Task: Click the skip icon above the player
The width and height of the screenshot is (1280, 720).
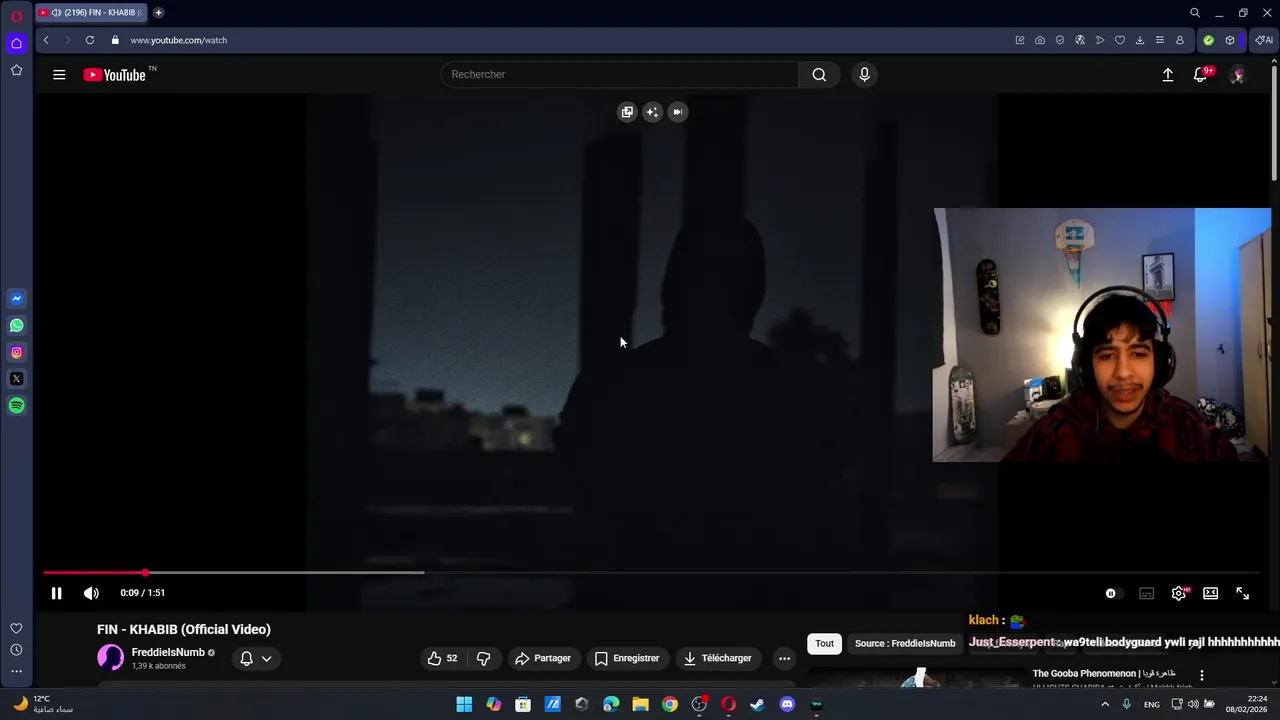Action: coord(677,112)
